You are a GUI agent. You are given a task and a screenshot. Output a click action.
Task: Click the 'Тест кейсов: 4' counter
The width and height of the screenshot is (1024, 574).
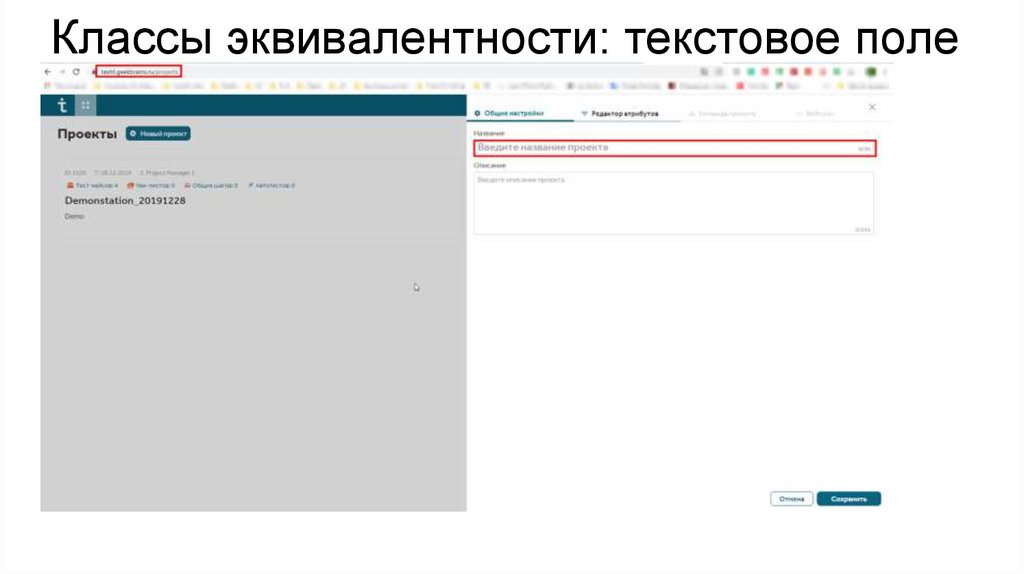[x=92, y=185]
